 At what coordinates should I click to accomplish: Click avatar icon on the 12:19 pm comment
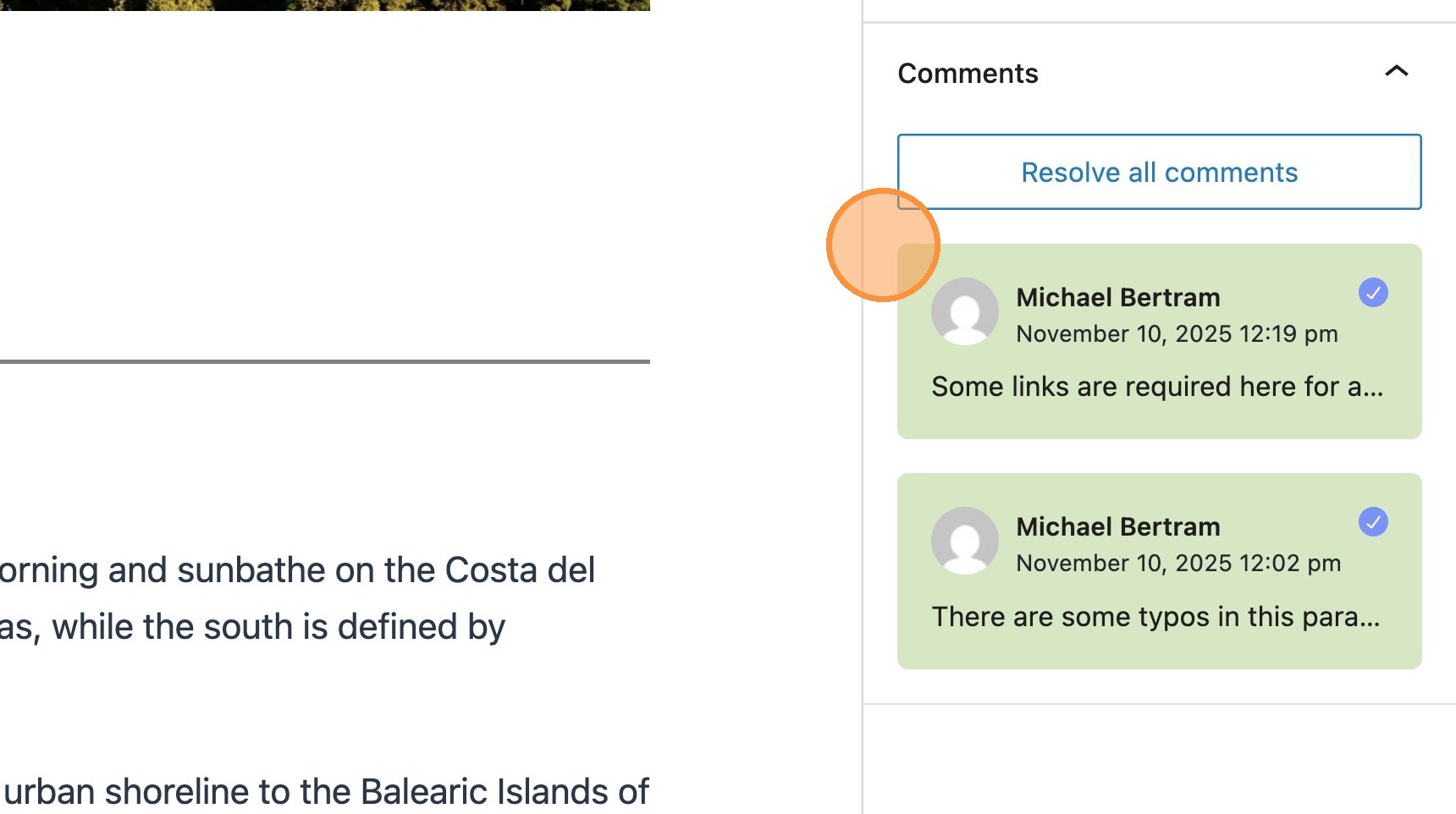pyautogui.click(x=964, y=311)
